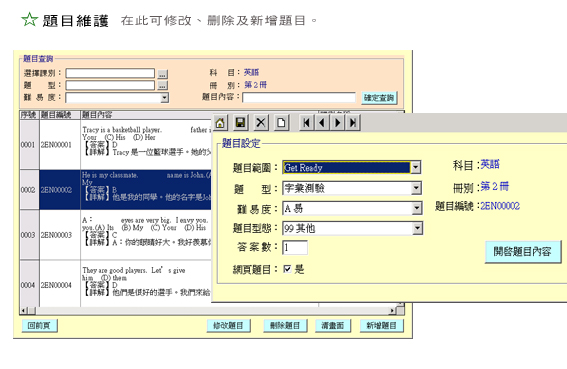Click the 題目內容 column header
This screenshot has width=567, height=369.
[146, 115]
